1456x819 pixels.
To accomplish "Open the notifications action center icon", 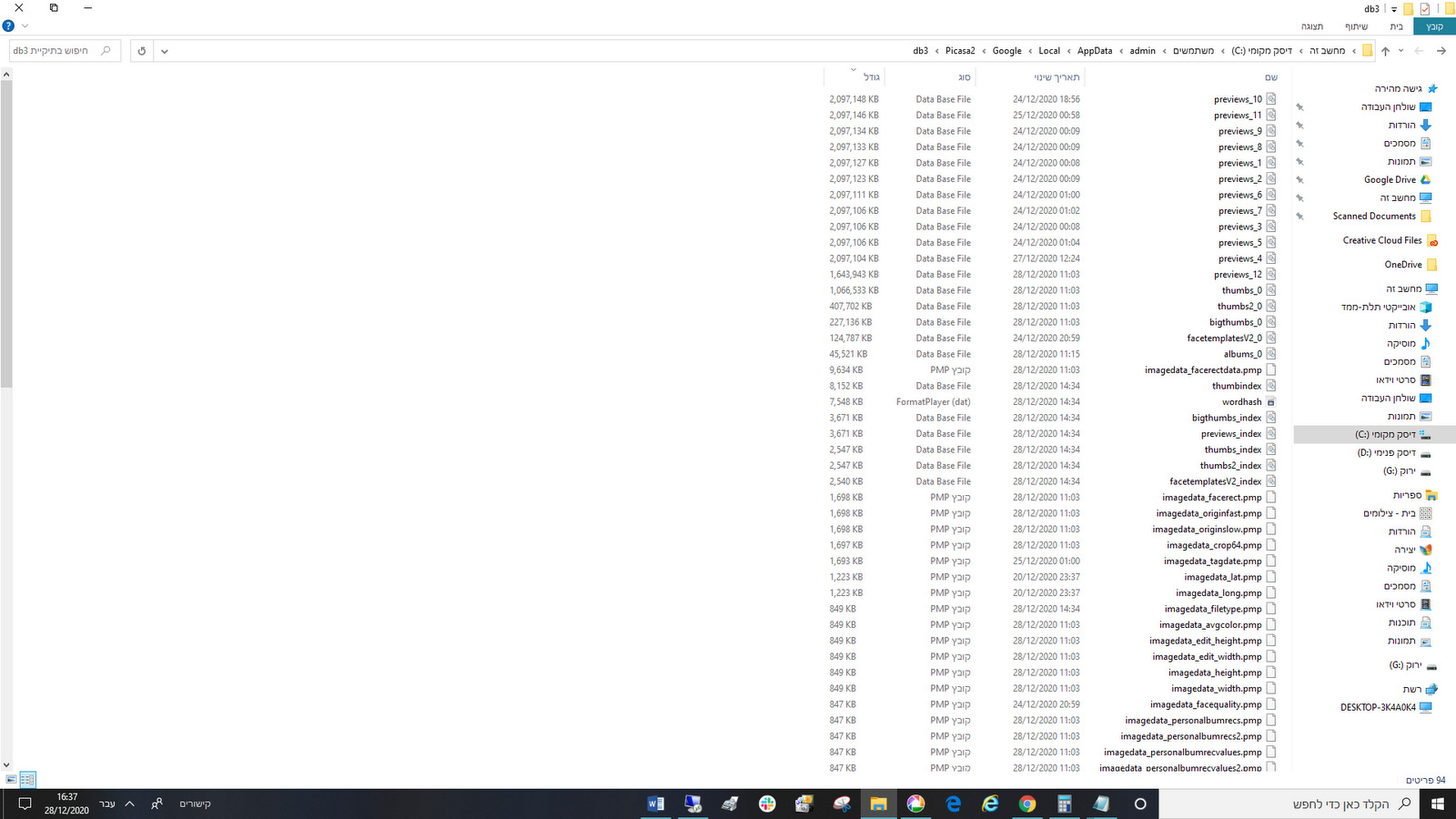I will (x=25, y=804).
